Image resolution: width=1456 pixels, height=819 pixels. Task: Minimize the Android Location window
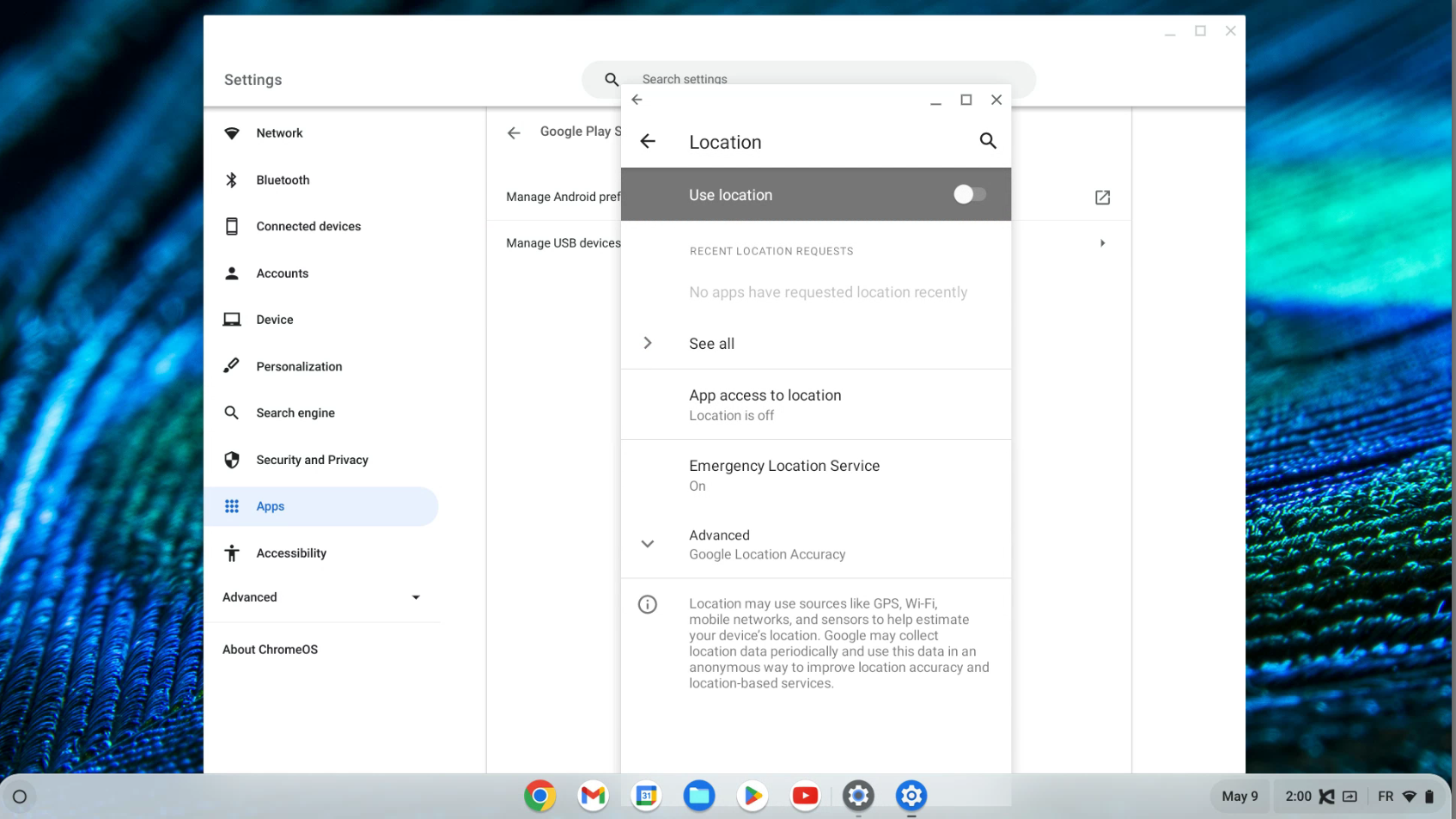[935, 101]
